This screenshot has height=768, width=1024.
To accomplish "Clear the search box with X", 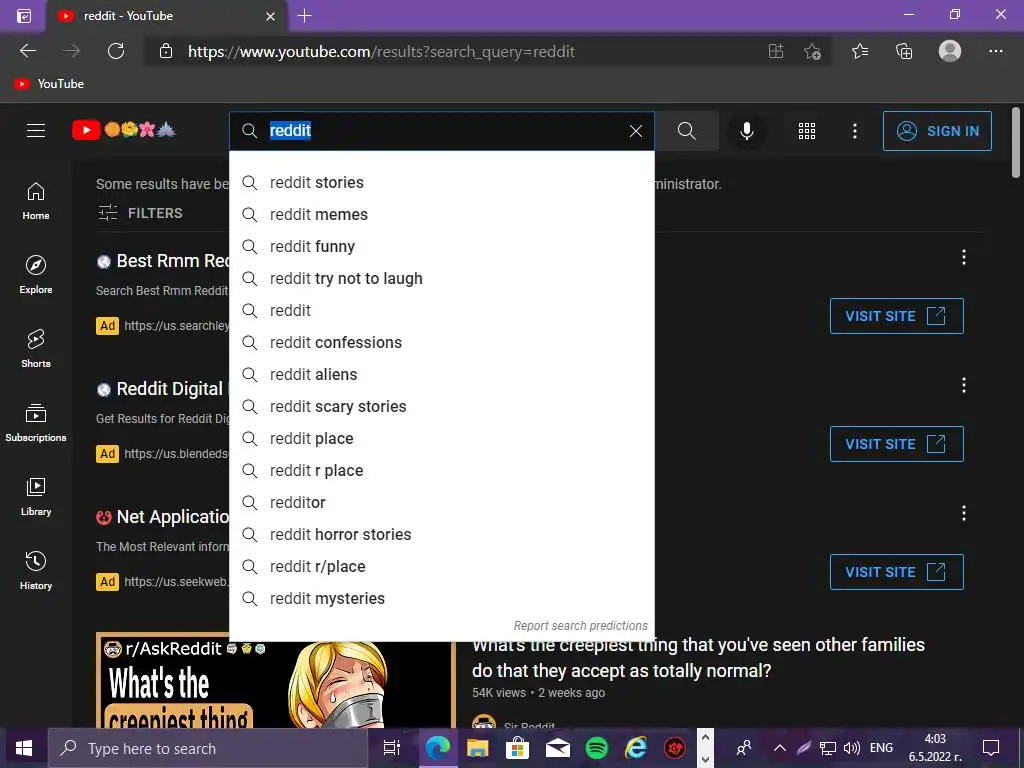I will [x=636, y=131].
